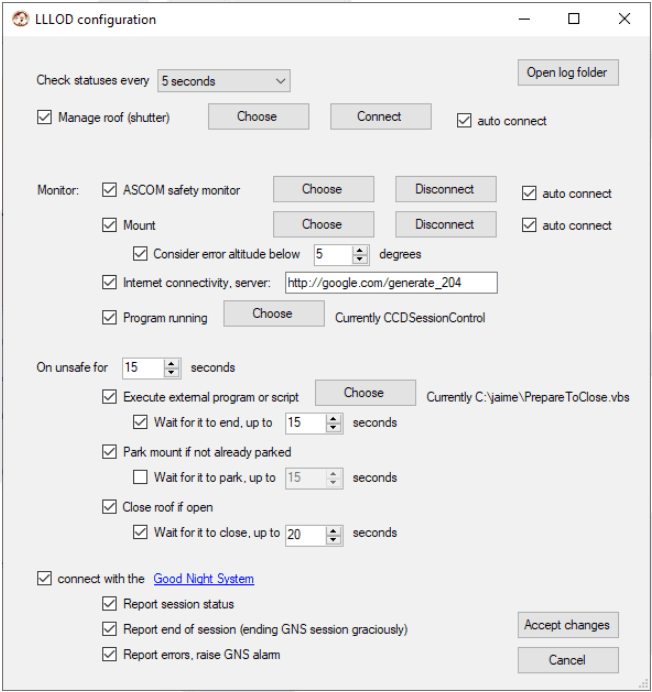The width and height of the screenshot is (652, 692).
Task: Uncheck ASCOM safety monitor checkbox
Action: click(109, 190)
